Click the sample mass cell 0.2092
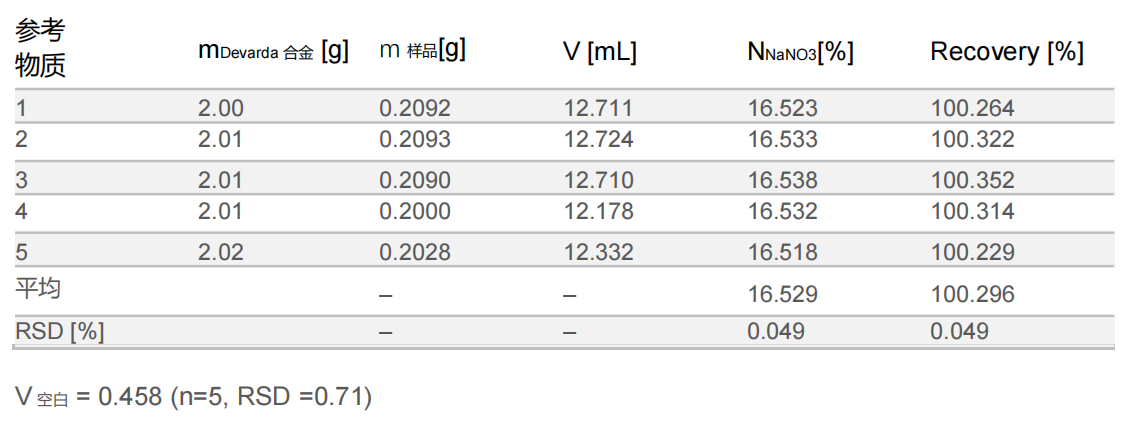The width and height of the screenshot is (1125, 422). pyautogui.click(x=414, y=108)
